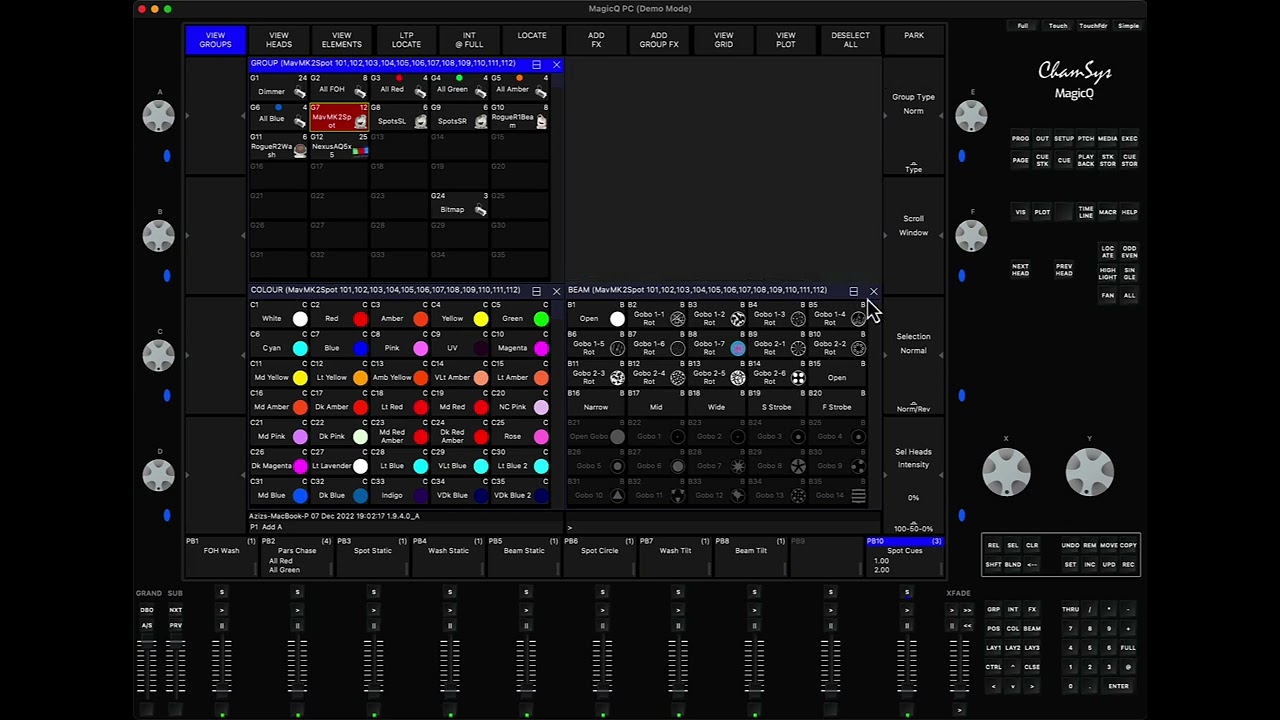Image resolution: width=1280 pixels, height=720 pixels.
Task: Choose the Gobo 2-6 Rot beam palette
Action: pos(777,374)
